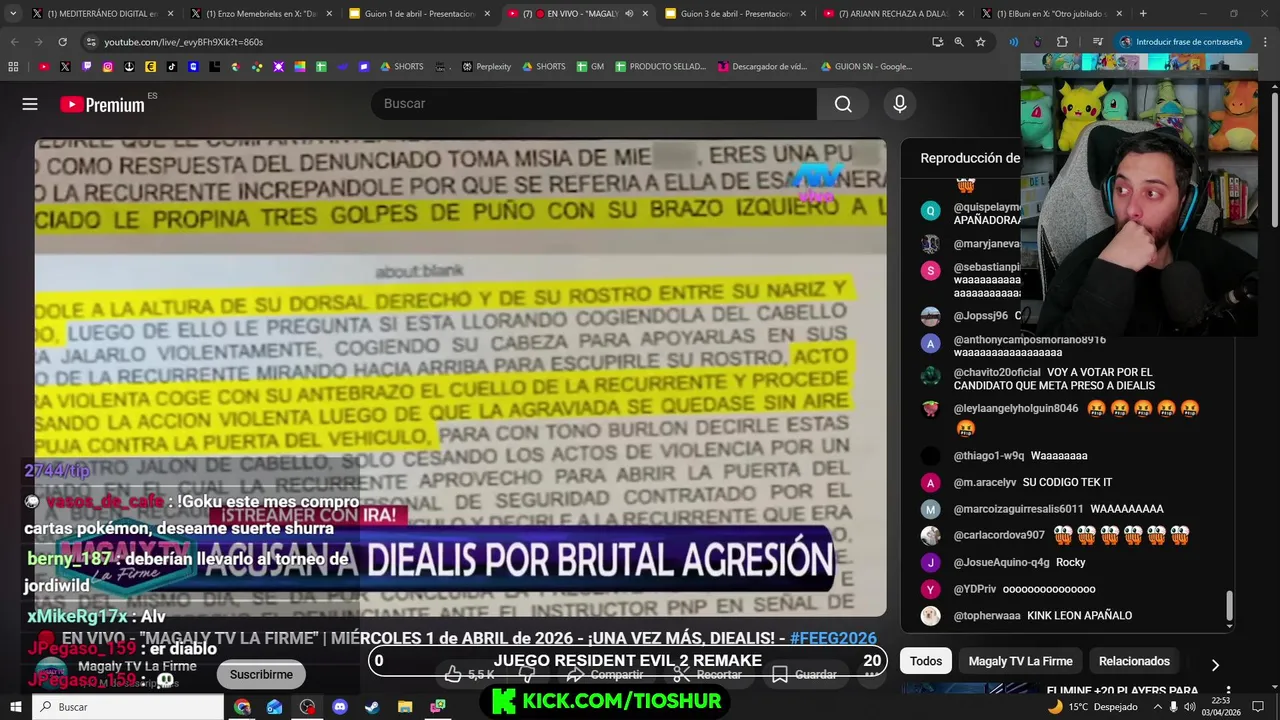Open taskbar volume speaker icon
Screen dimensions: 1280x720
tap(1190, 707)
